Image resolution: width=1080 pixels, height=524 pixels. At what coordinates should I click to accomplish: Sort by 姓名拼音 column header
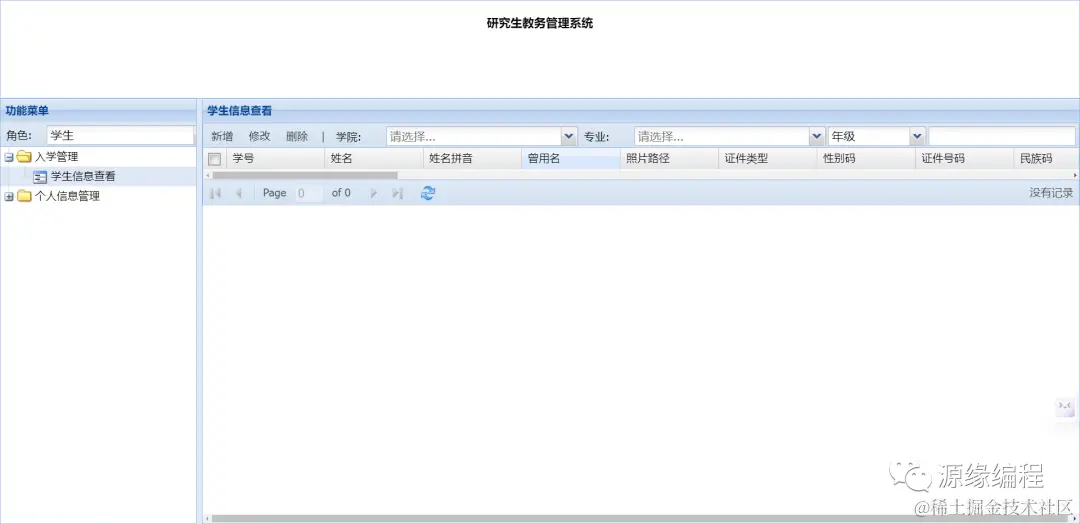pyautogui.click(x=472, y=158)
